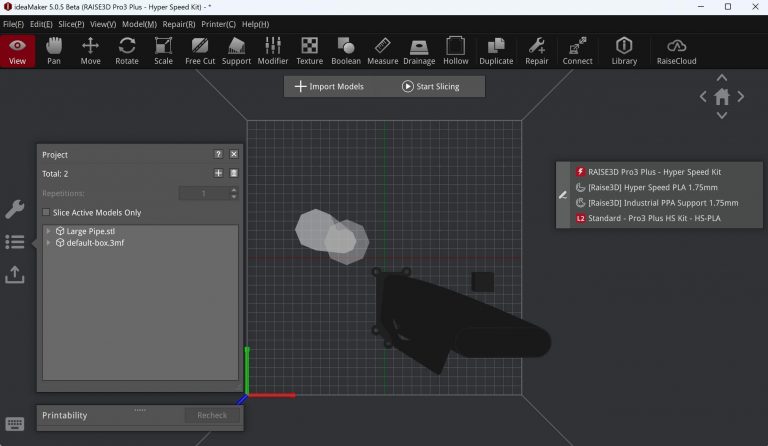Click the Recheck button
768x446 pixels.
pos(212,415)
